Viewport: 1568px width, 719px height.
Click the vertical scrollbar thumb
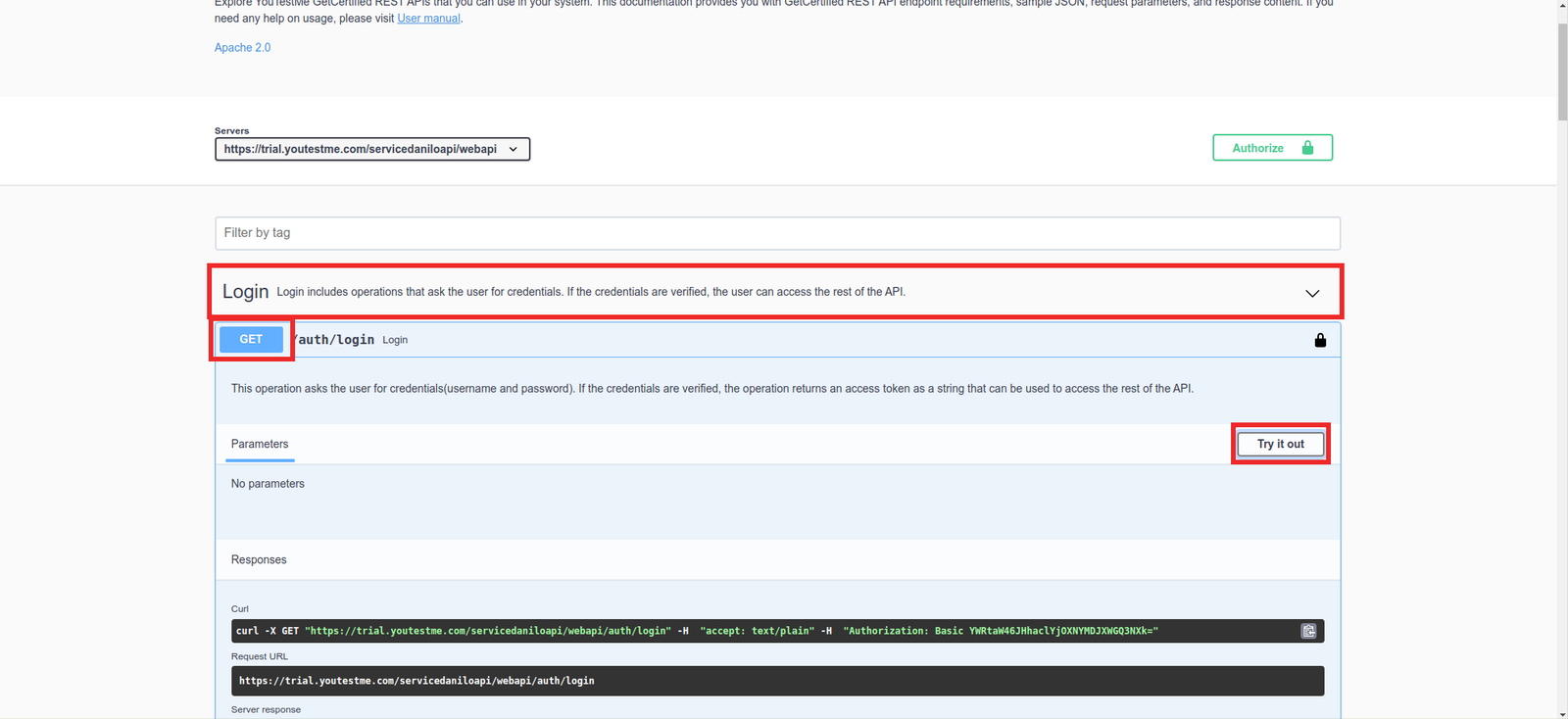coord(1562,69)
